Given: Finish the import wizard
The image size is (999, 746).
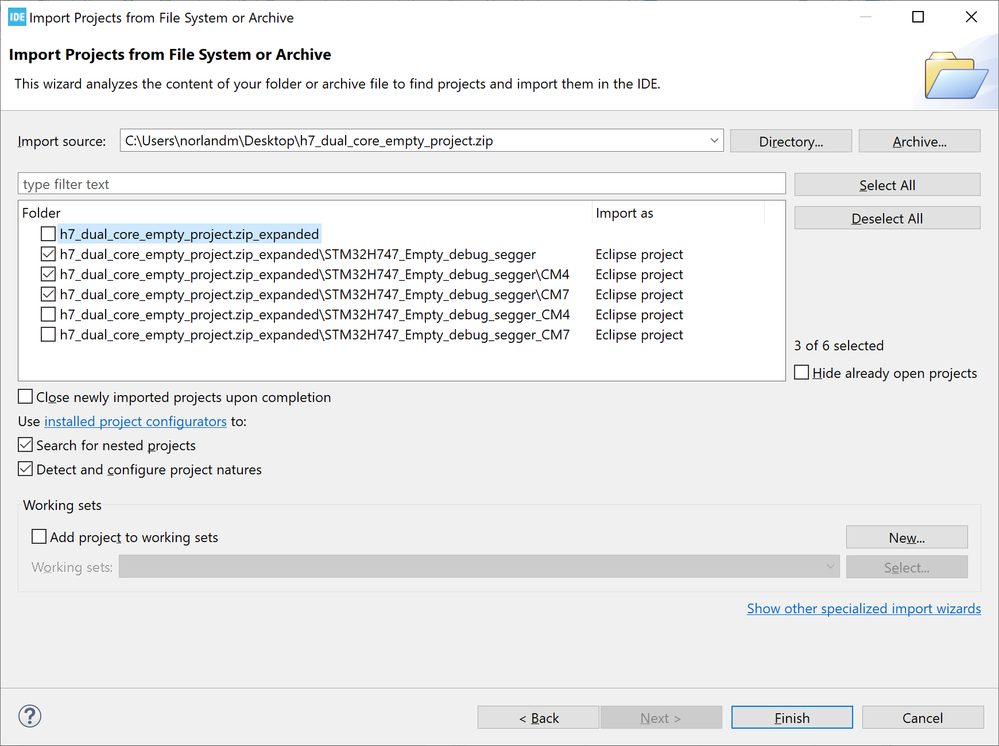Looking at the screenshot, I should [x=792, y=718].
